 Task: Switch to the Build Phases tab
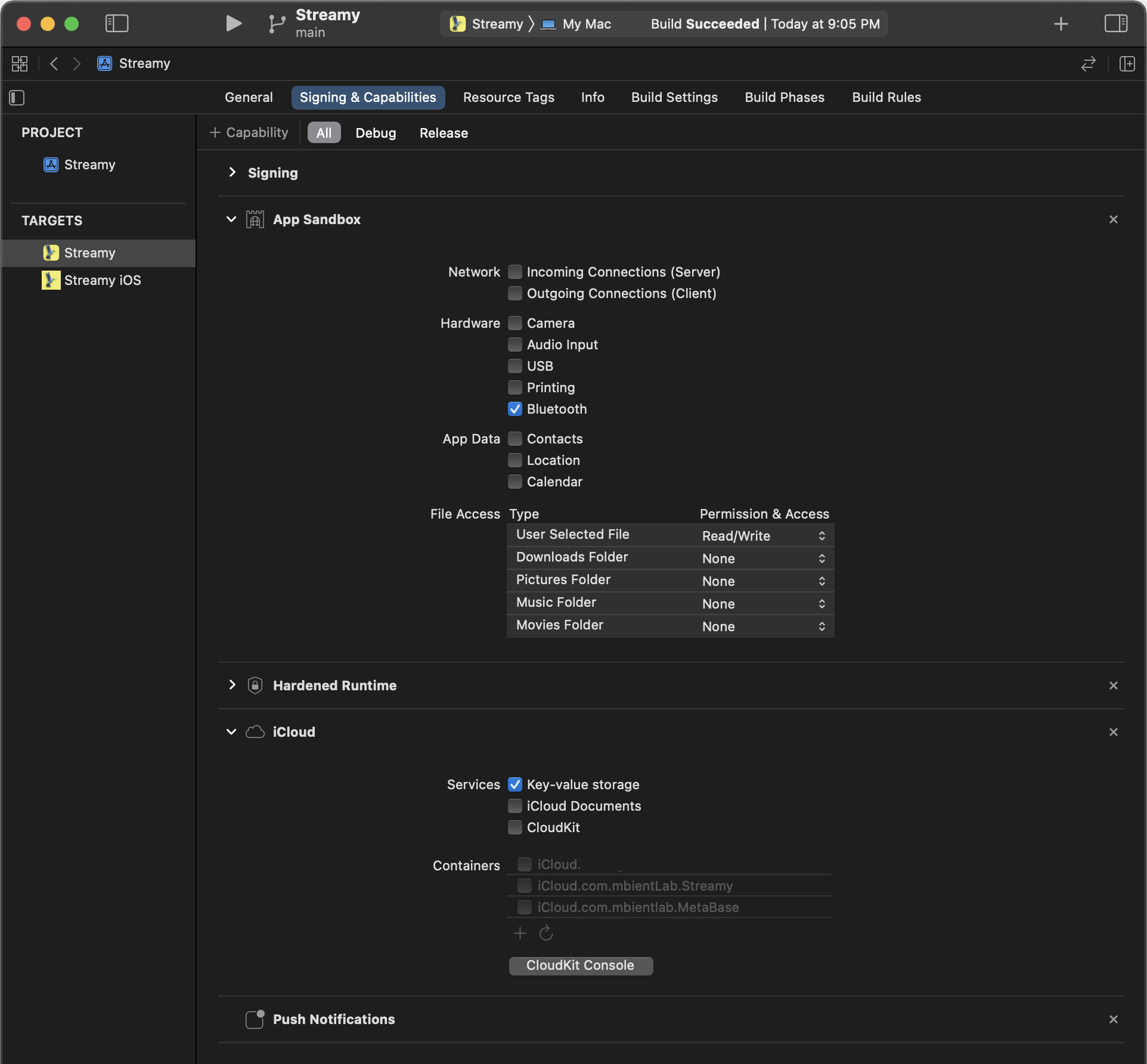[x=785, y=97]
